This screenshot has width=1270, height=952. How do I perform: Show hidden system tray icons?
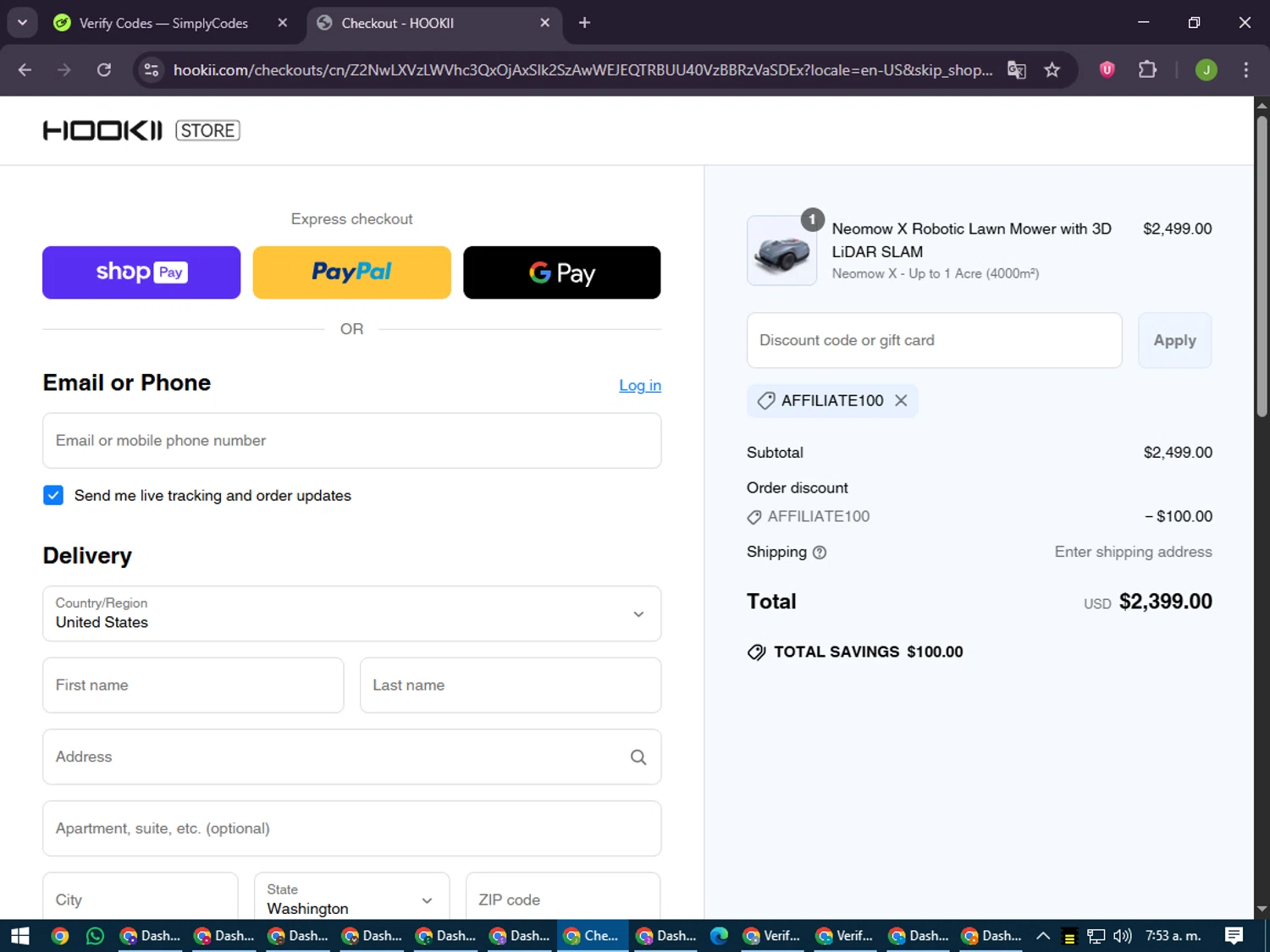pyautogui.click(x=1043, y=936)
